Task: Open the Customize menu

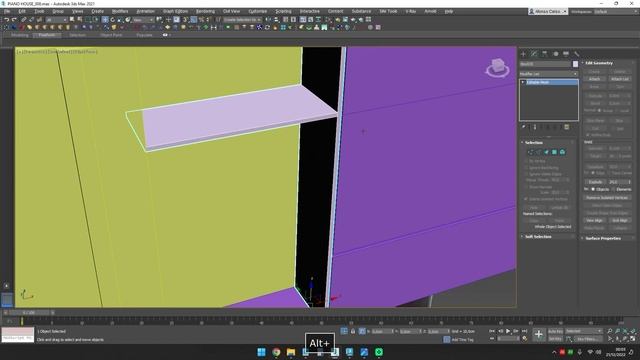Action: (x=258, y=11)
